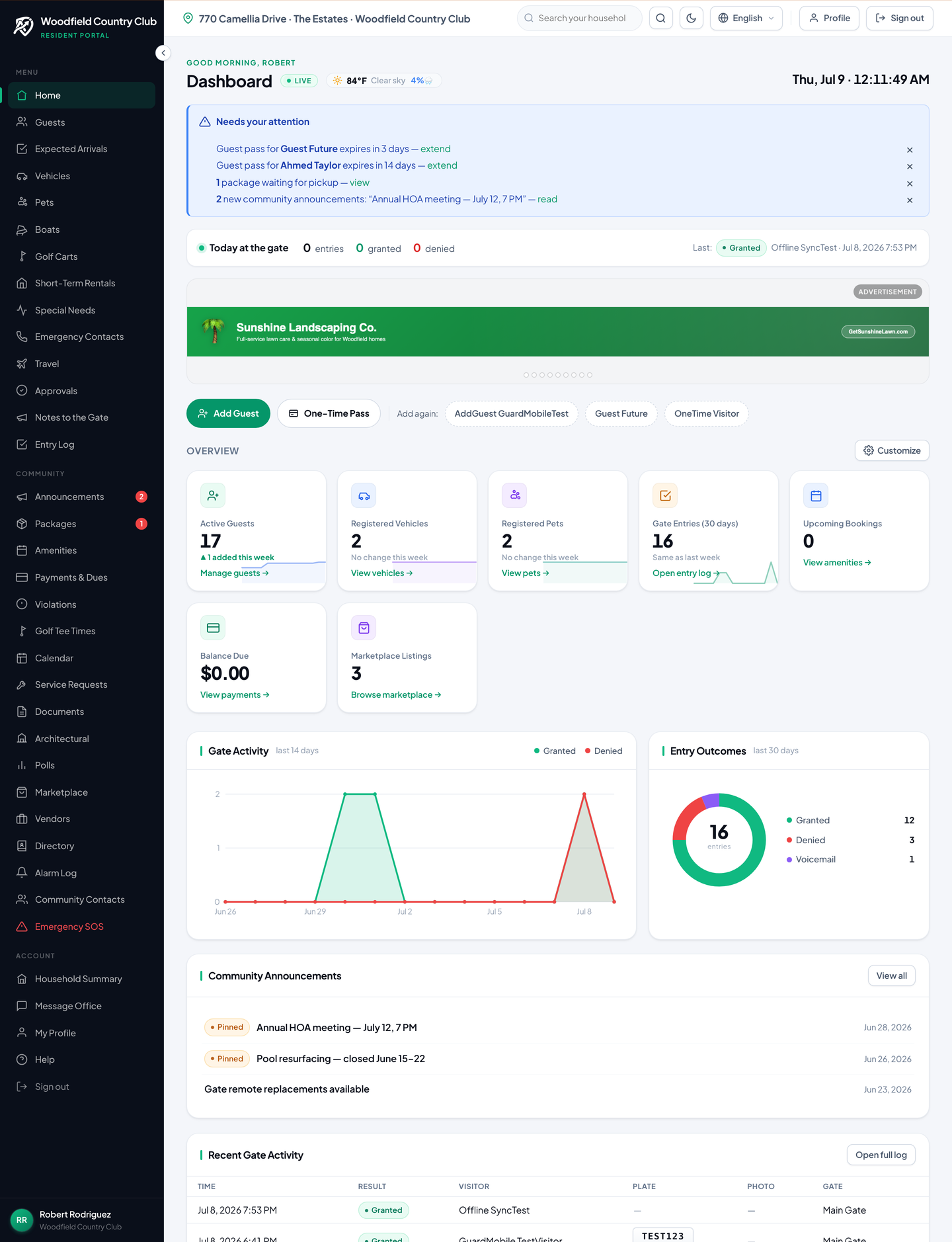Open Marketplace menu item in sidebar

82,792
